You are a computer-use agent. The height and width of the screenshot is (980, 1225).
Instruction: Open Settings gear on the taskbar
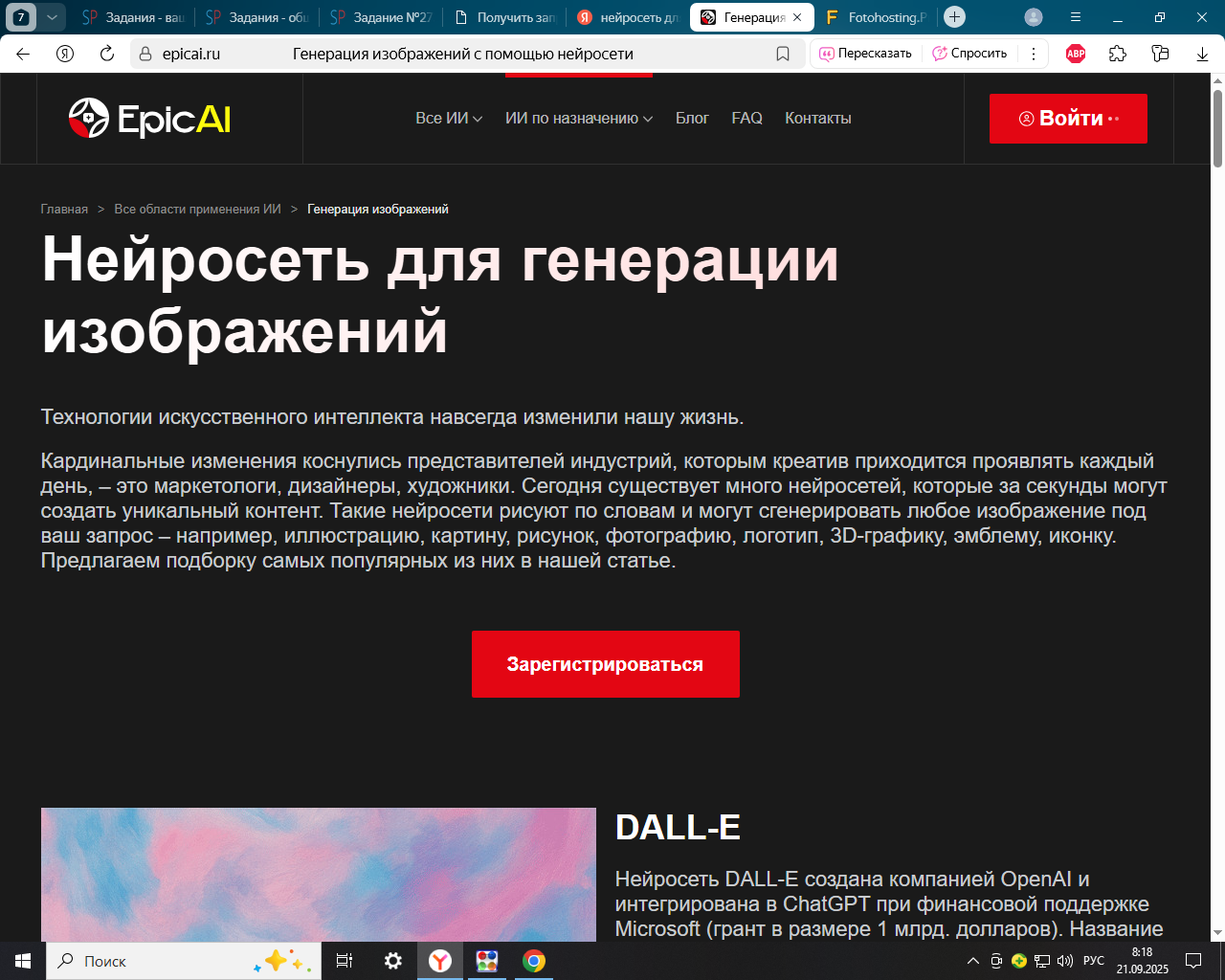(393, 961)
